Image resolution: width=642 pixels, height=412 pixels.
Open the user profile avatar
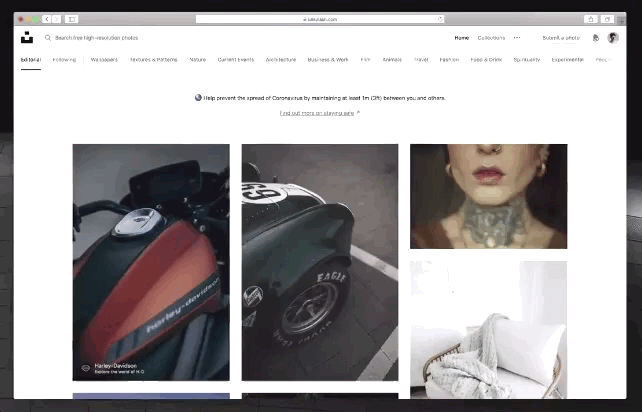(613, 38)
